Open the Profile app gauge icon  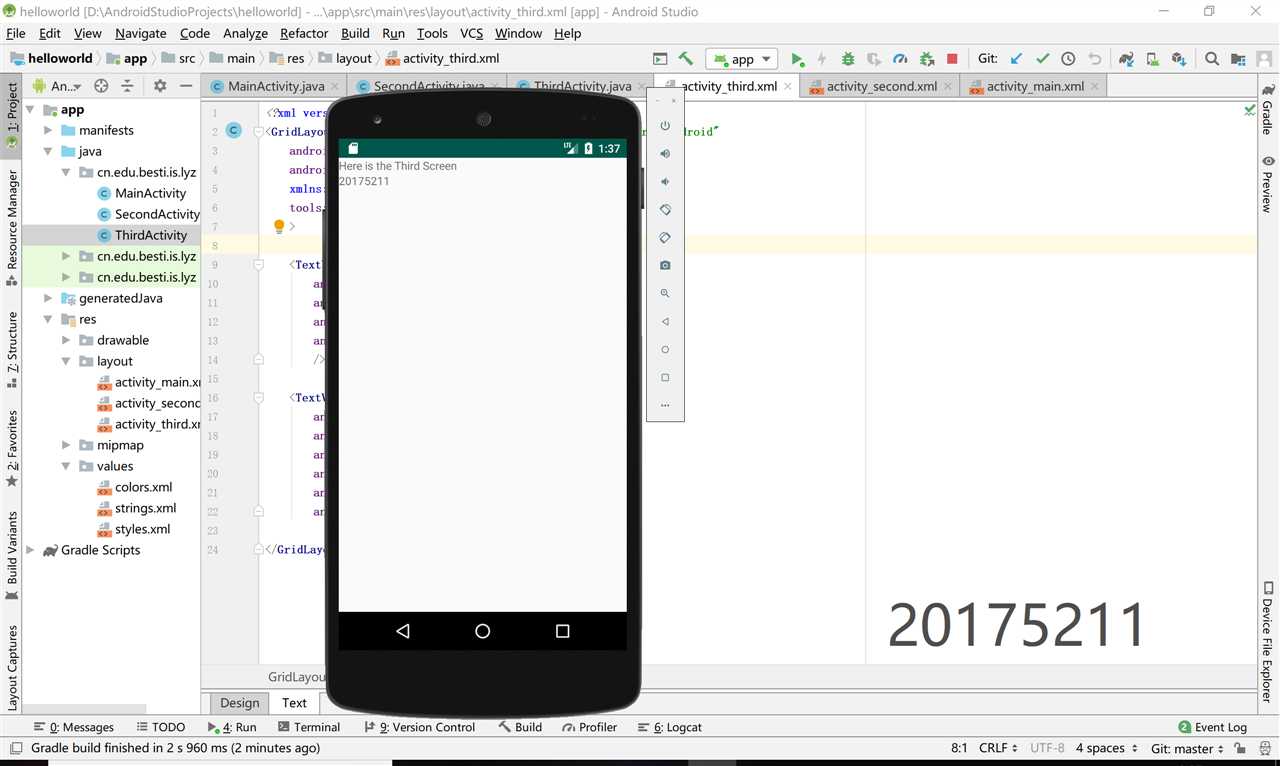[x=900, y=59]
